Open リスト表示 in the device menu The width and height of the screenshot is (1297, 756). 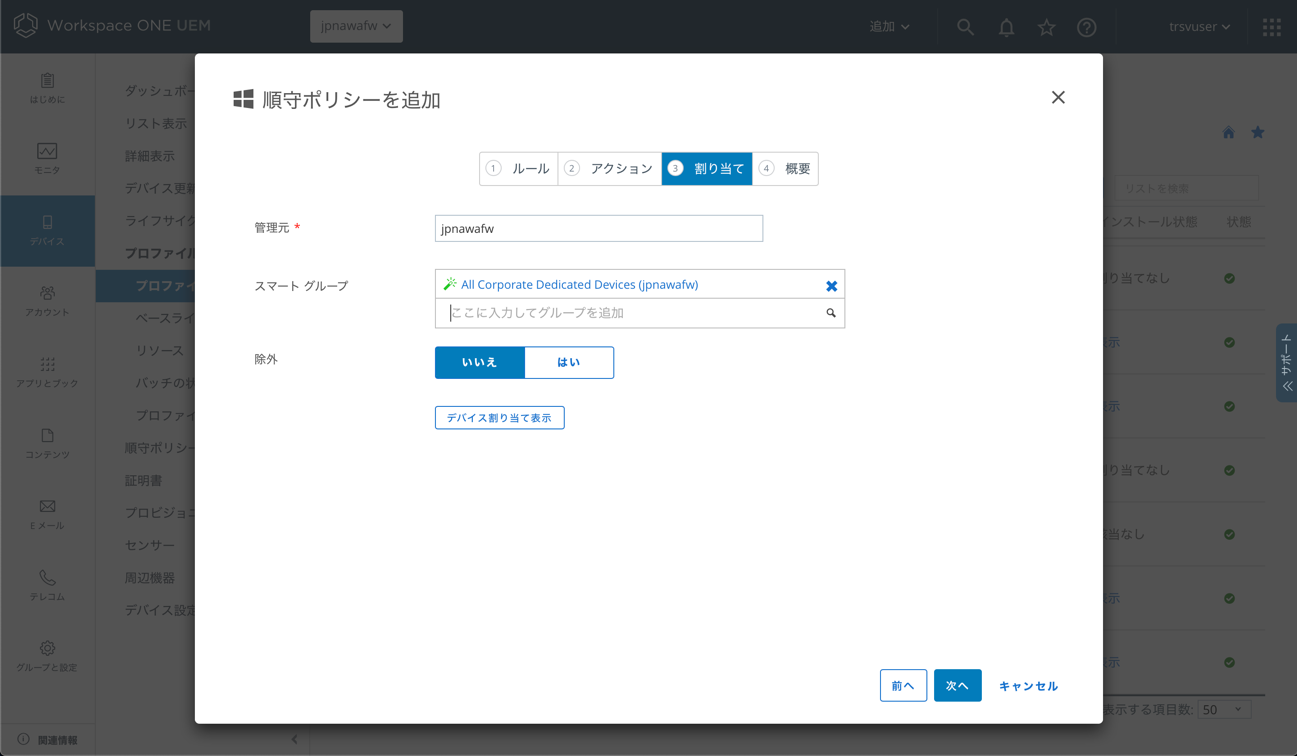coord(156,123)
